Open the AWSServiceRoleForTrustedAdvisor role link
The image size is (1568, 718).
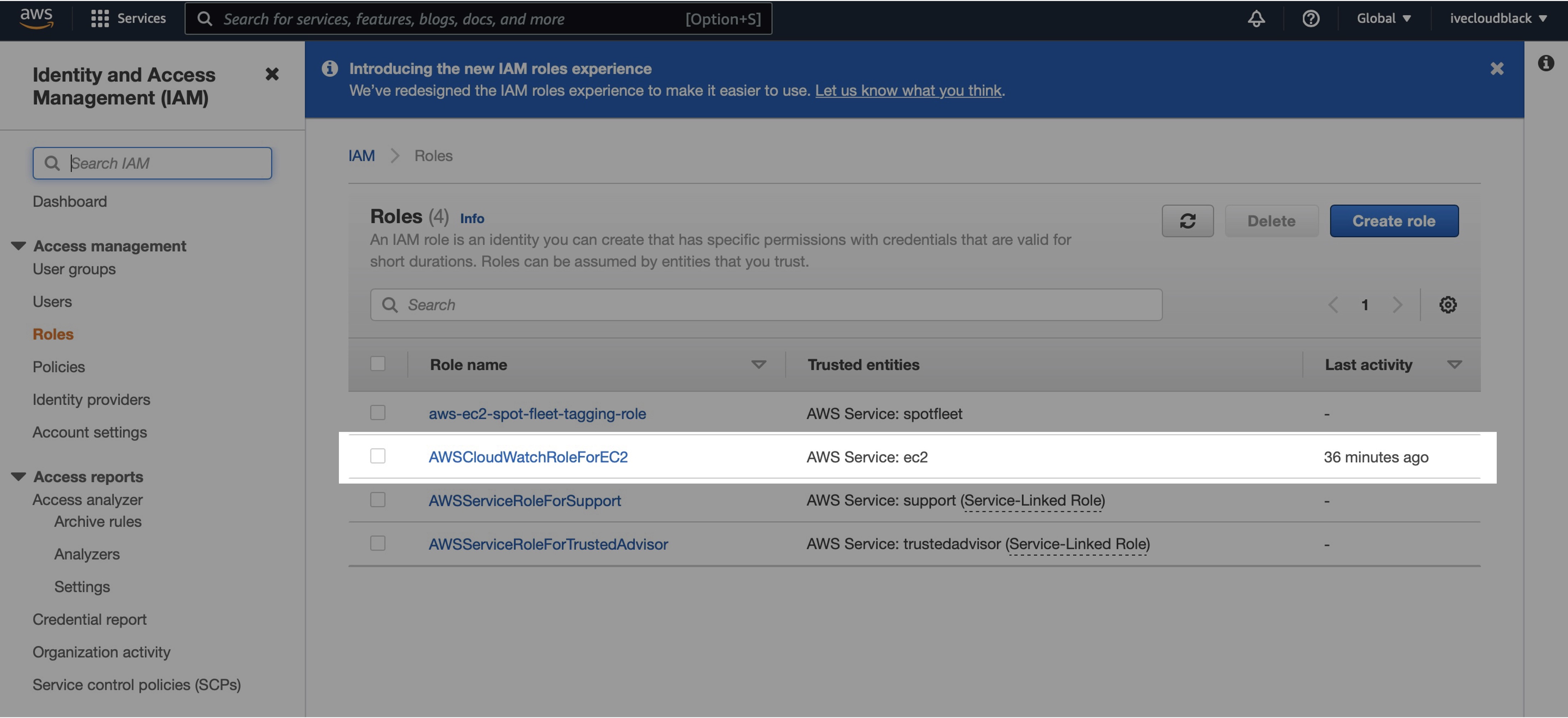pos(548,544)
